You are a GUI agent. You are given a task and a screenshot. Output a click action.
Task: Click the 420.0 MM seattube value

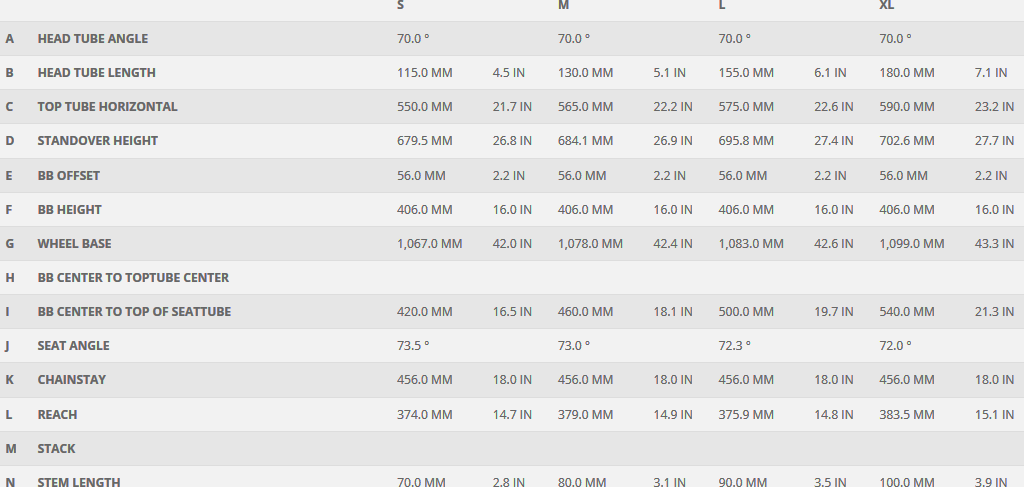pos(425,312)
